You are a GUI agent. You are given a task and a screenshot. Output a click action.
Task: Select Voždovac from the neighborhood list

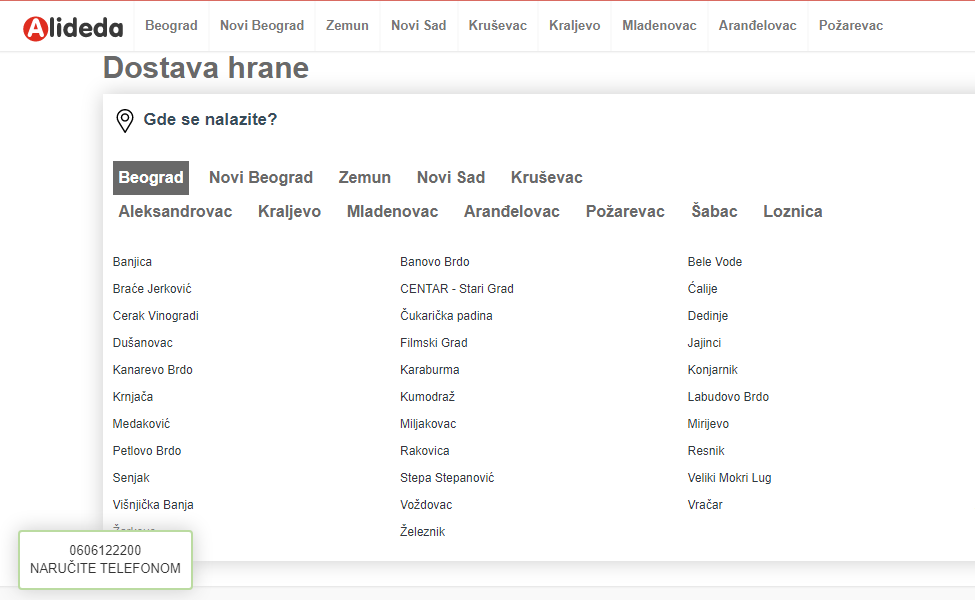coord(426,505)
